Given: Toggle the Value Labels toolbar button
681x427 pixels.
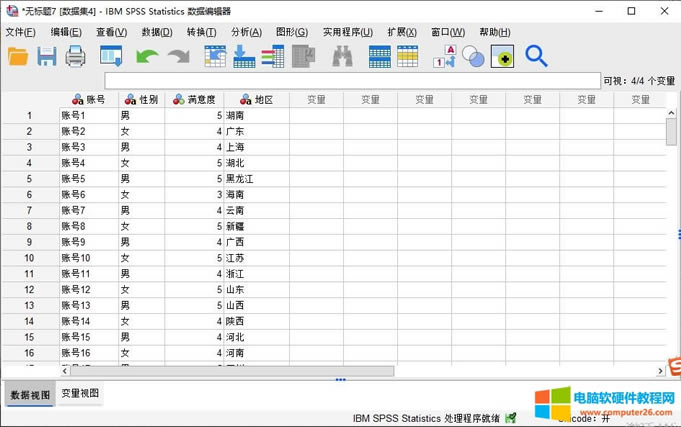Looking at the screenshot, I should pos(444,57).
